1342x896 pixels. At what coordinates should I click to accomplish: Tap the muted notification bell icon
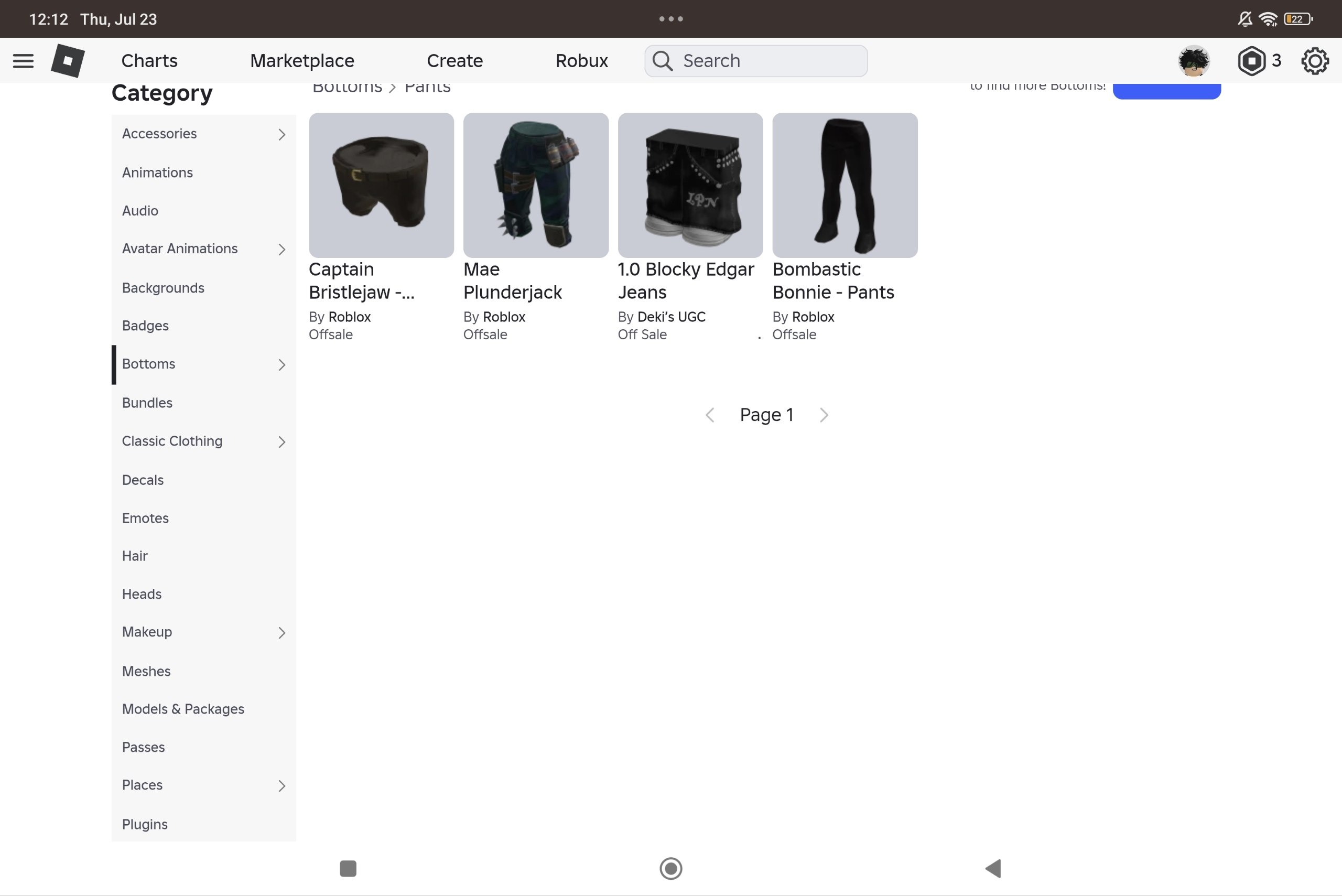[x=1245, y=19]
